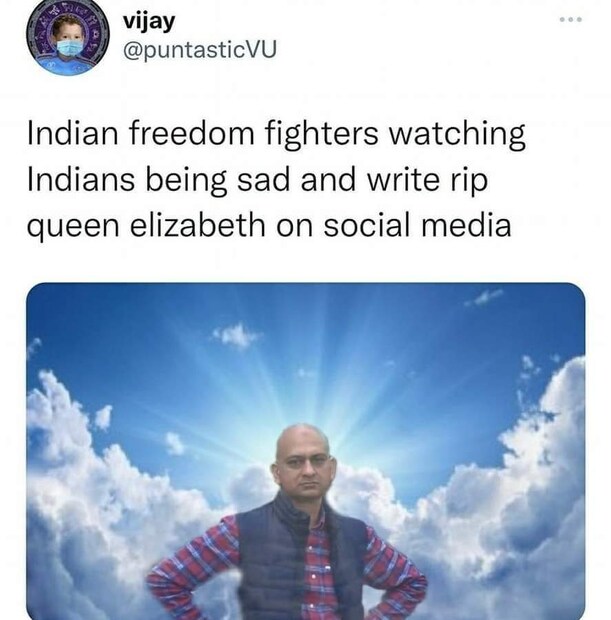Click the blue face mask in the avatar

click(x=70, y=48)
